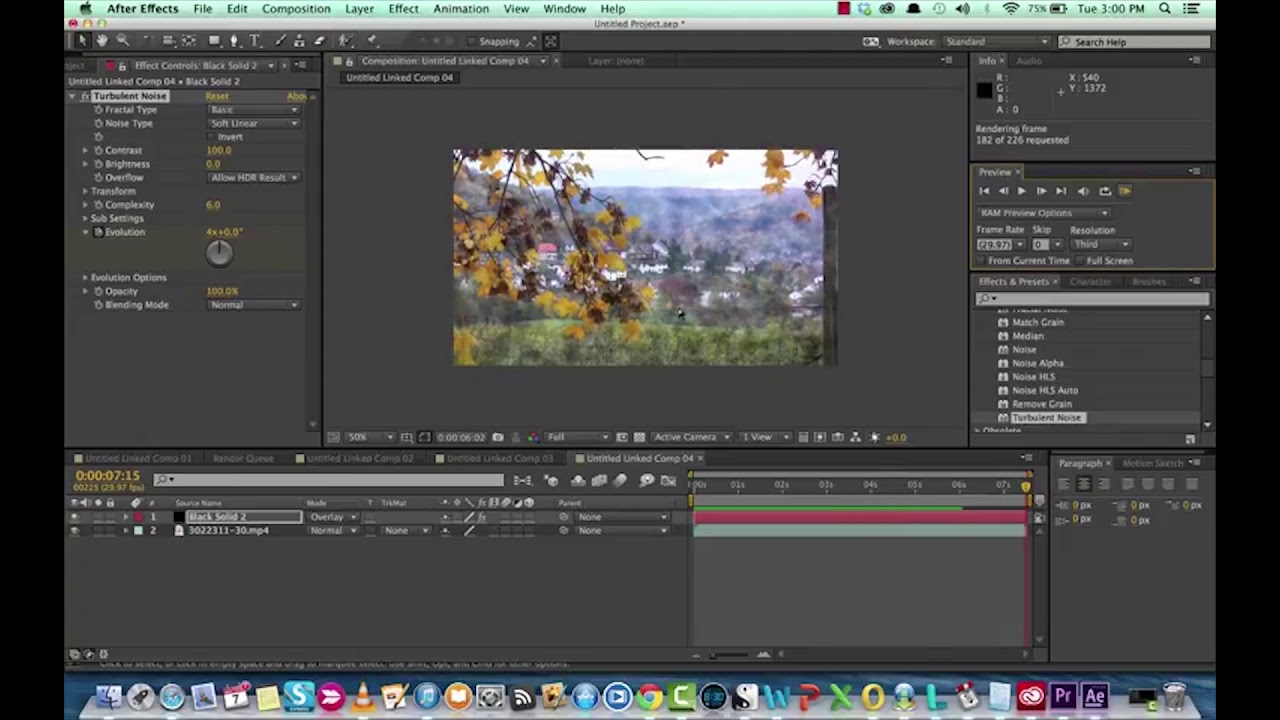Enable the Full Screen checkbox

1080,261
